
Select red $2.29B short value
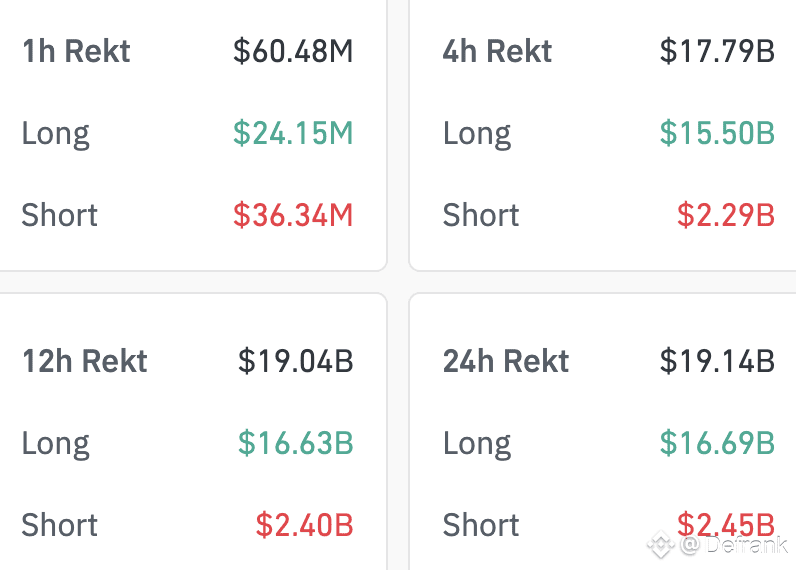[x=726, y=215]
